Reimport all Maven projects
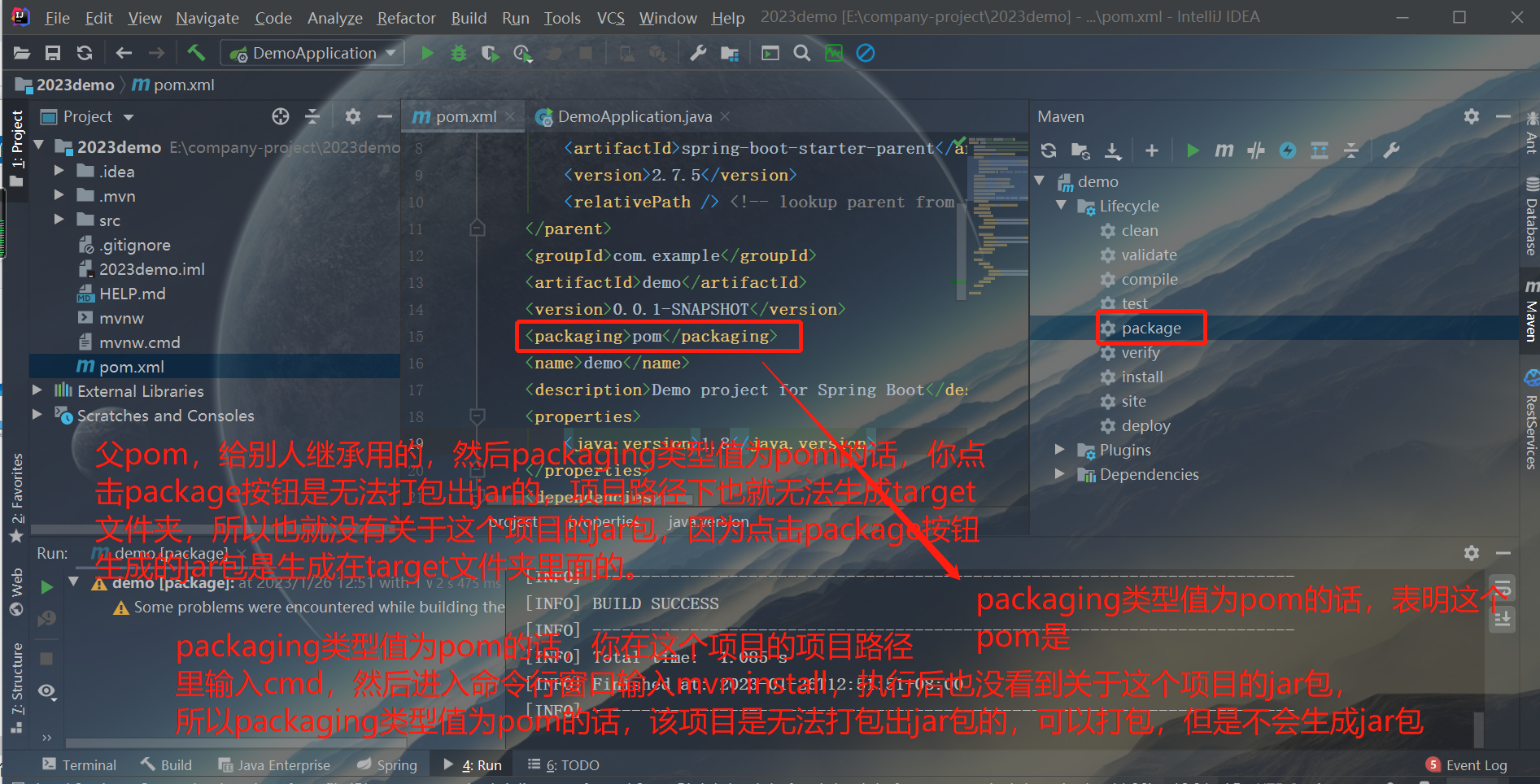 click(x=1049, y=150)
